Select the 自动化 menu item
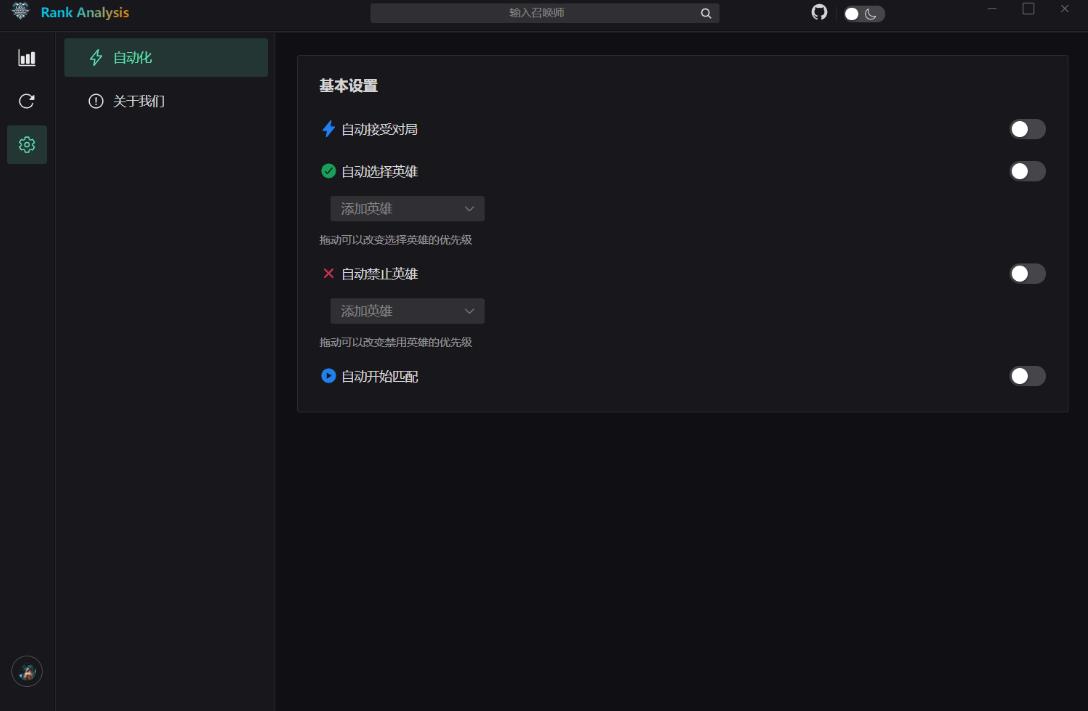Screen dimensions: 1088x711 [166, 58]
